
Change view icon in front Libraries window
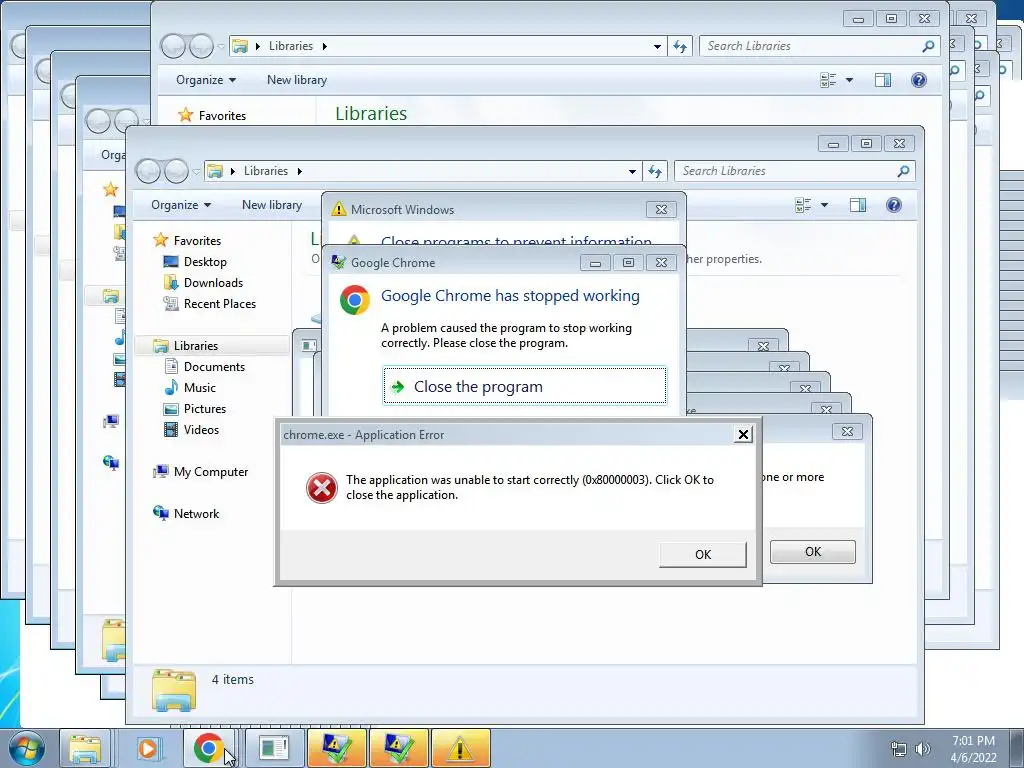[x=803, y=205]
